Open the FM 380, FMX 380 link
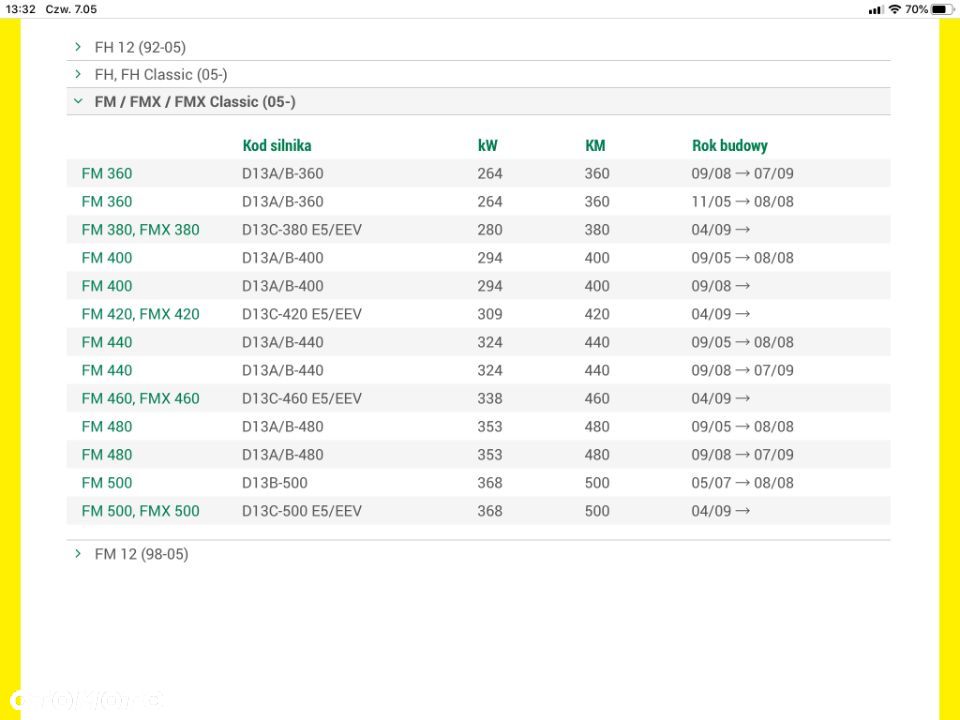 pyautogui.click(x=140, y=230)
